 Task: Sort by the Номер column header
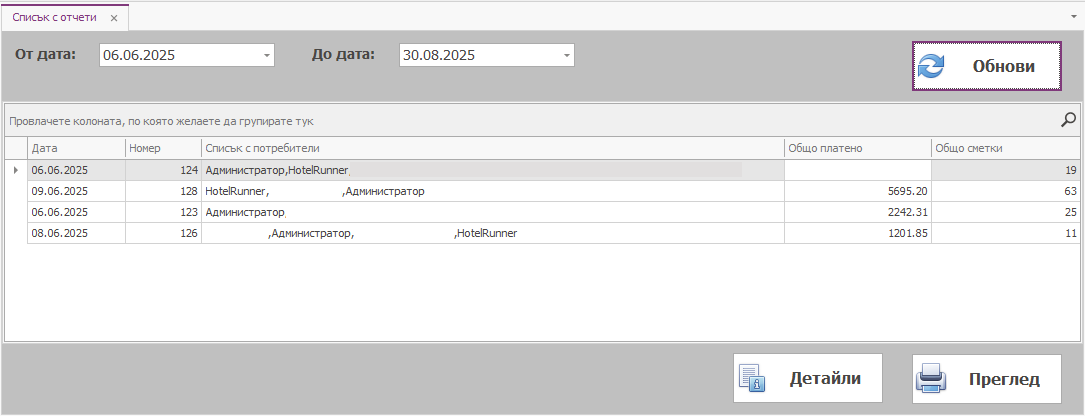coord(163,148)
